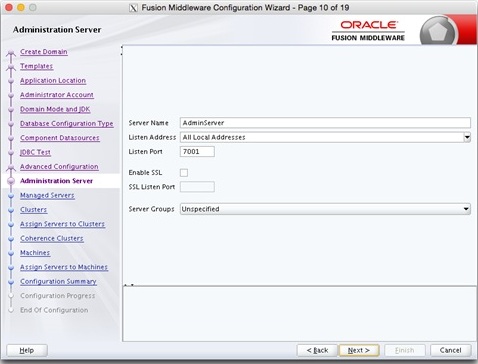The height and width of the screenshot is (364, 478).
Task: Select the Administration Server step
Action: coord(56,181)
